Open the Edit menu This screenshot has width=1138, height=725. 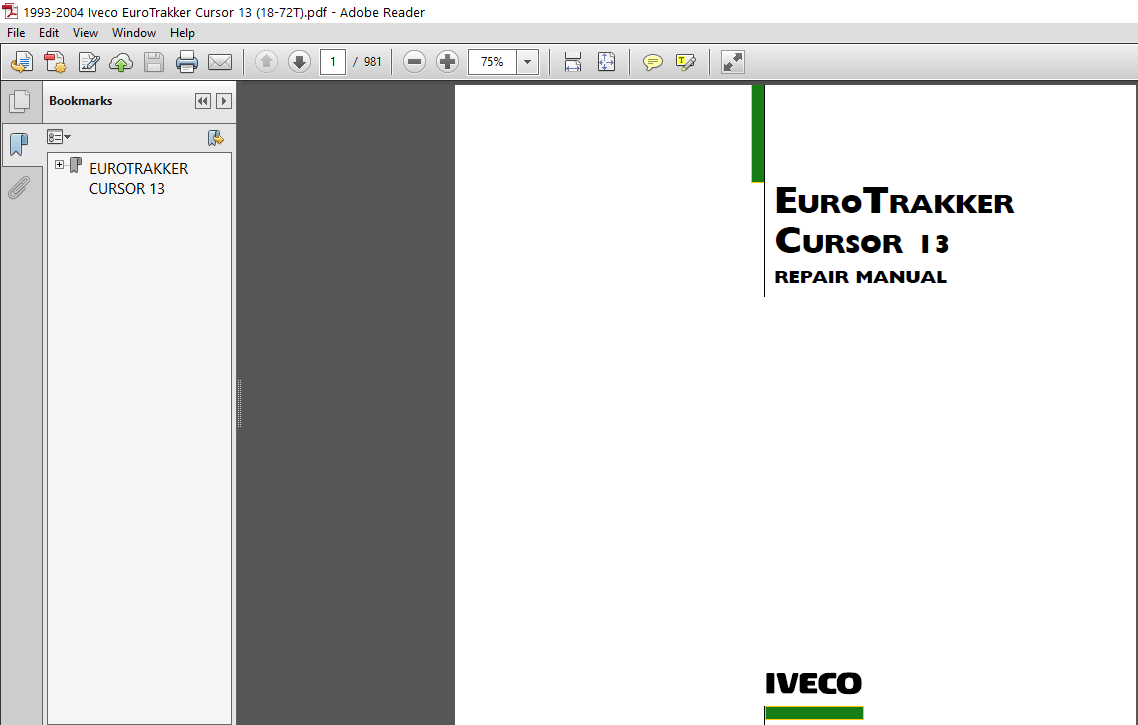(49, 33)
